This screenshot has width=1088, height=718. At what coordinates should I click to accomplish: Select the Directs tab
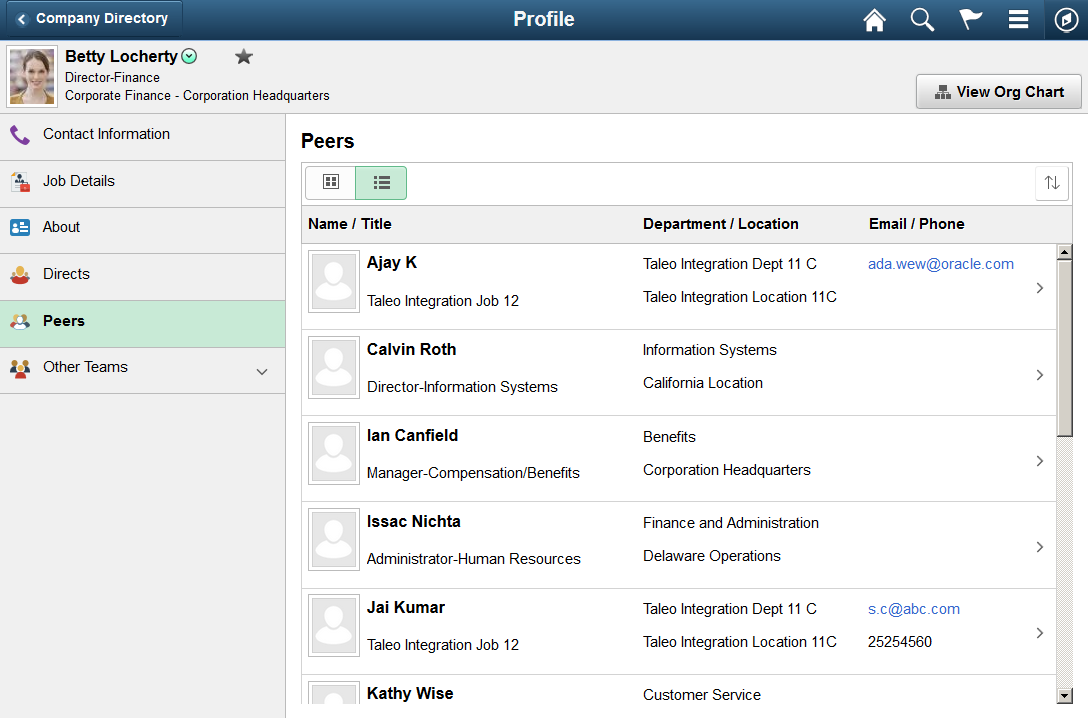coord(142,275)
